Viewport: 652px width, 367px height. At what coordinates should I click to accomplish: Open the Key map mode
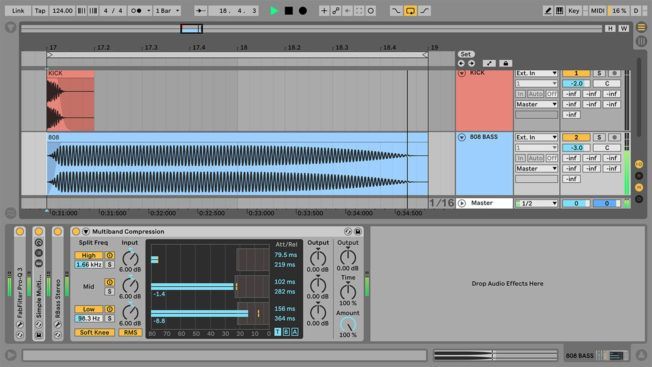coord(574,11)
